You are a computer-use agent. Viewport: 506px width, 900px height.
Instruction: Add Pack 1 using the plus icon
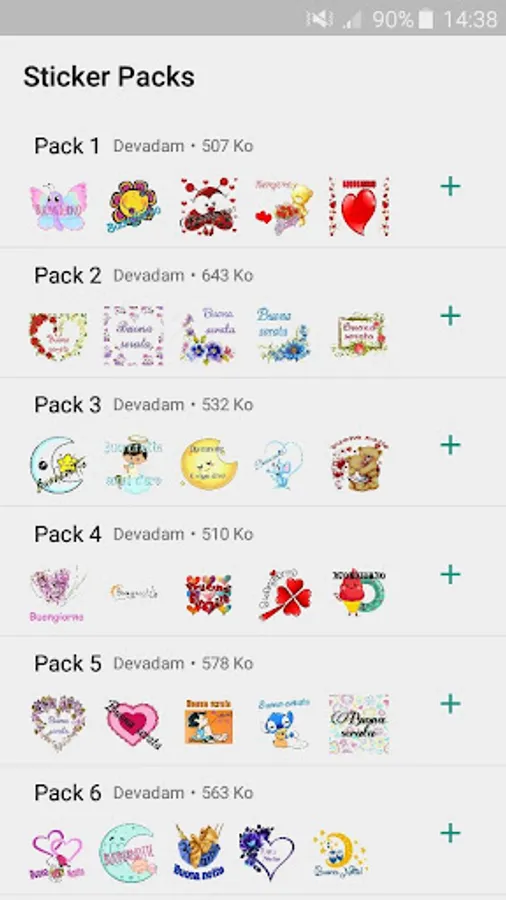point(450,187)
